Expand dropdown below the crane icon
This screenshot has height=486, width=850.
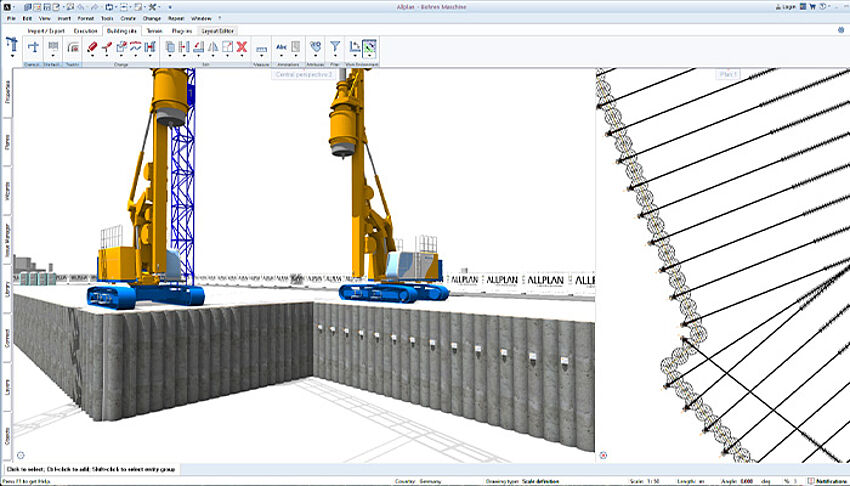click(13, 58)
